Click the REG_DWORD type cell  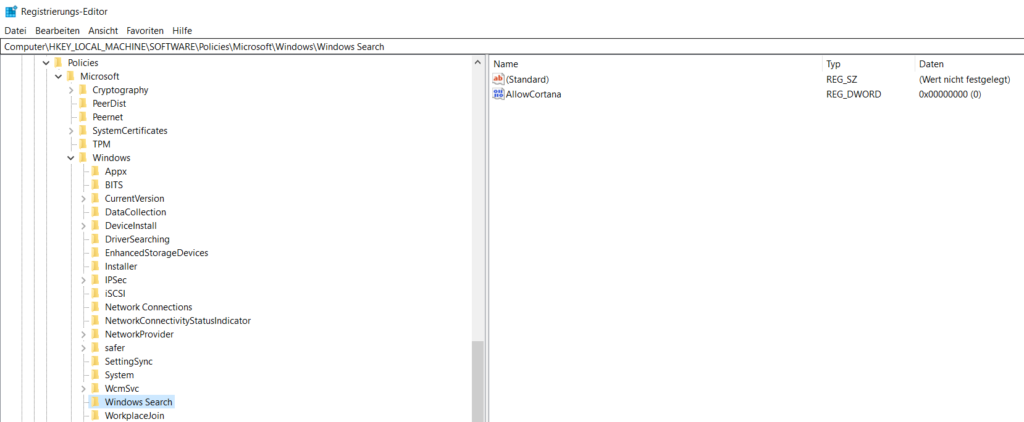point(854,94)
